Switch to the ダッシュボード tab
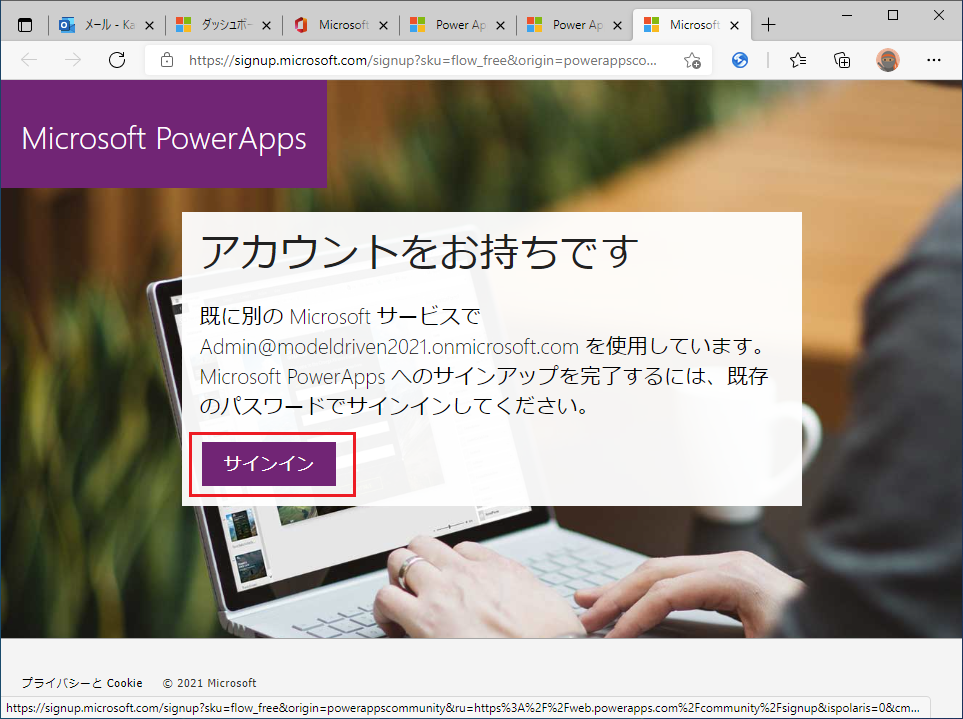 tap(222, 25)
